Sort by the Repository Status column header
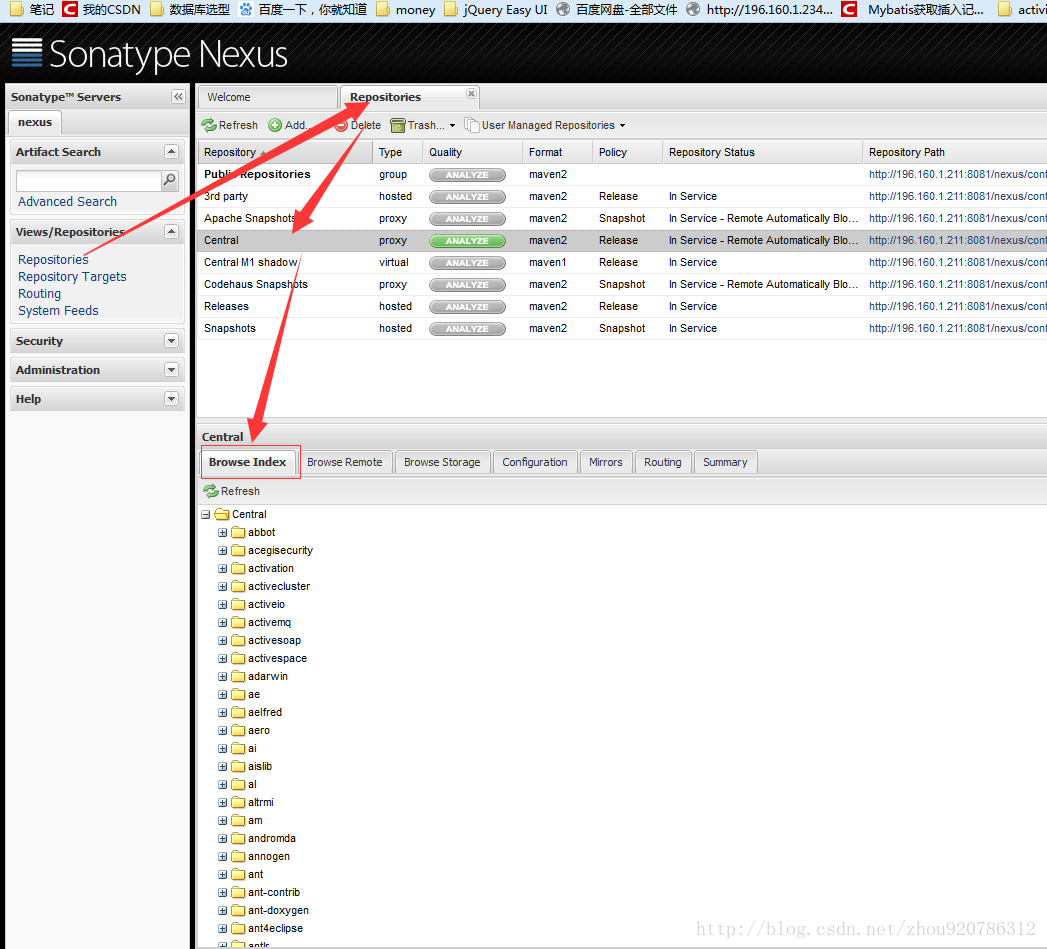This screenshot has width=1047, height=949. [763, 152]
